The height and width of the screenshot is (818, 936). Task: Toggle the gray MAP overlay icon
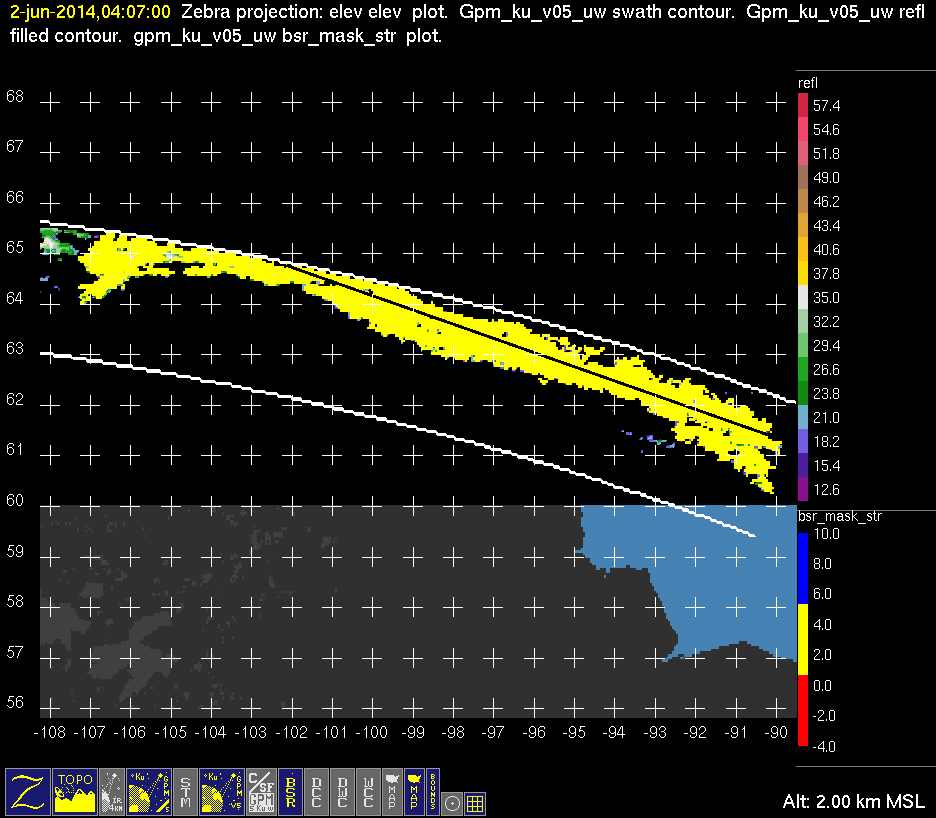pyautogui.click(x=392, y=791)
